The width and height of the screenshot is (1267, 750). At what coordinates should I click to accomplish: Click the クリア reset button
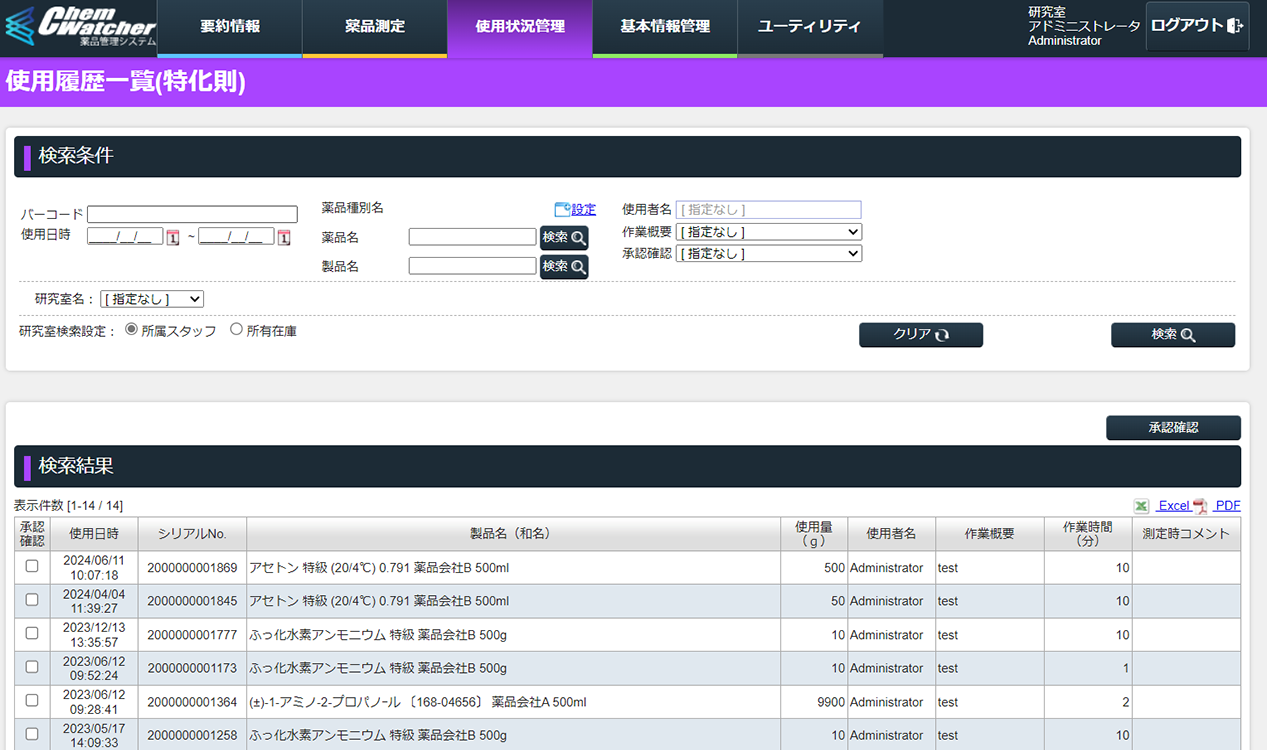click(x=920, y=335)
